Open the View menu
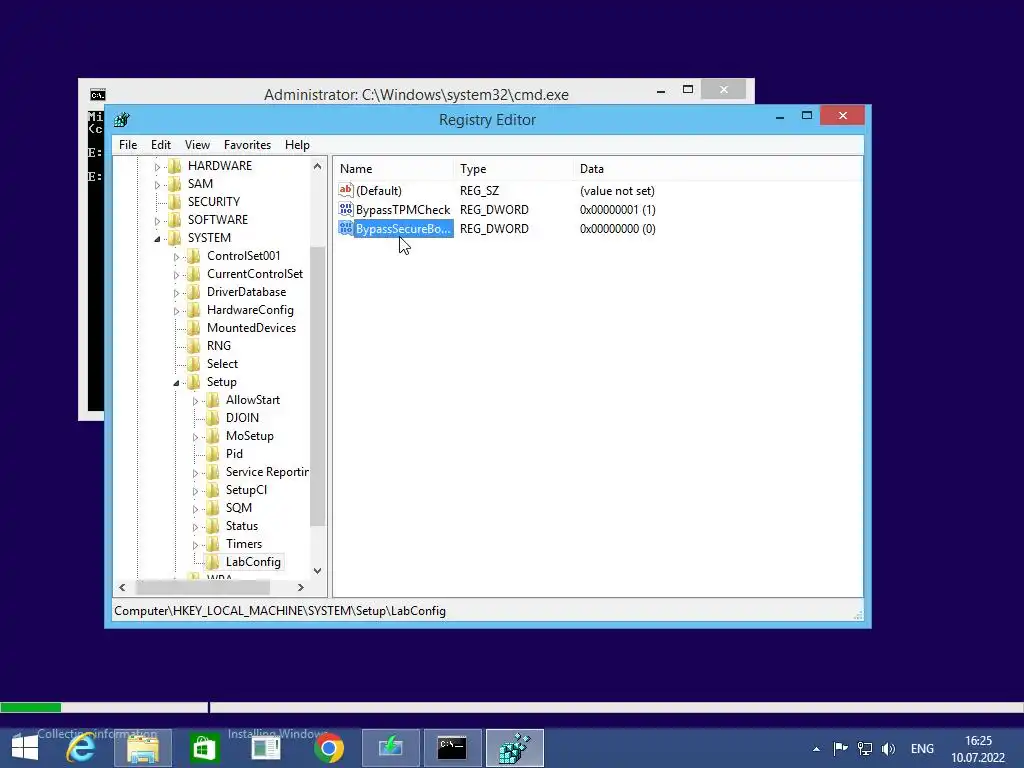 tap(197, 145)
